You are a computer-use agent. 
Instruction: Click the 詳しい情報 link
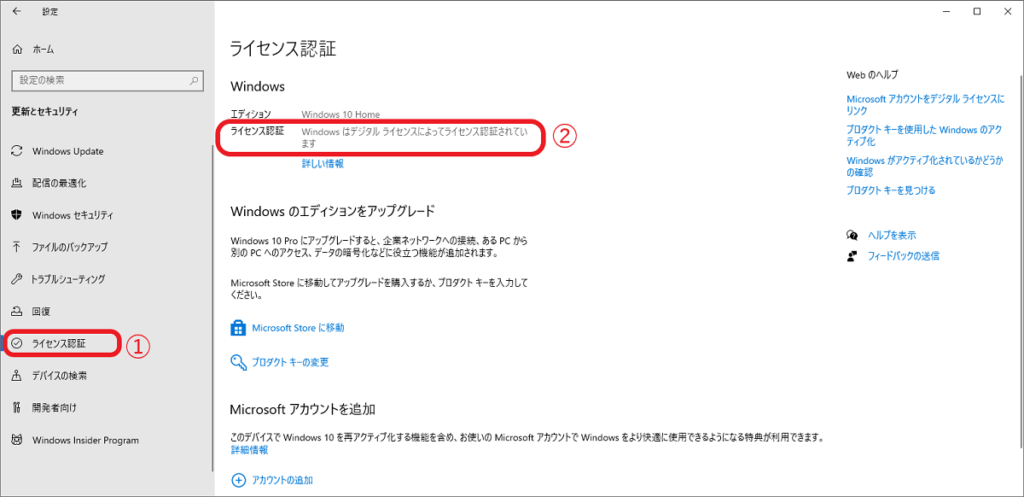coord(322,164)
